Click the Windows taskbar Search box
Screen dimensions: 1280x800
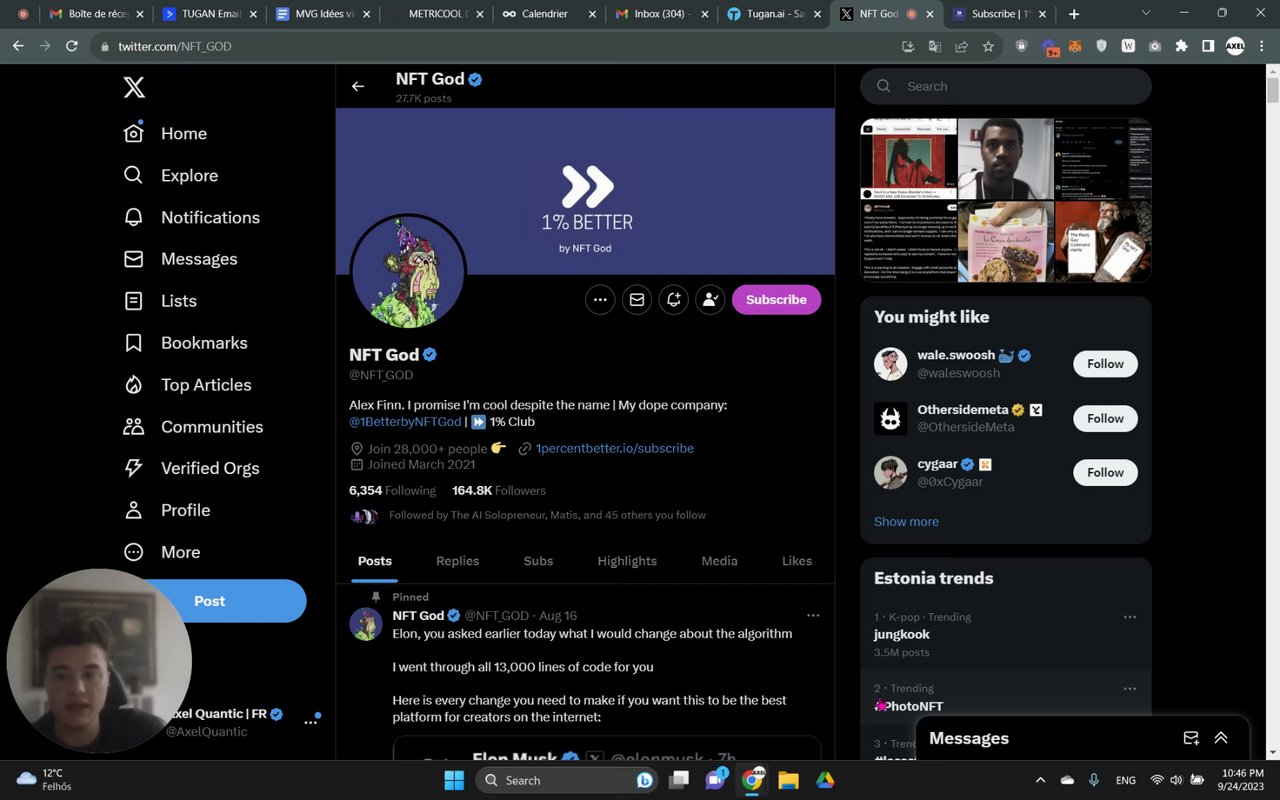coord(568,780)
